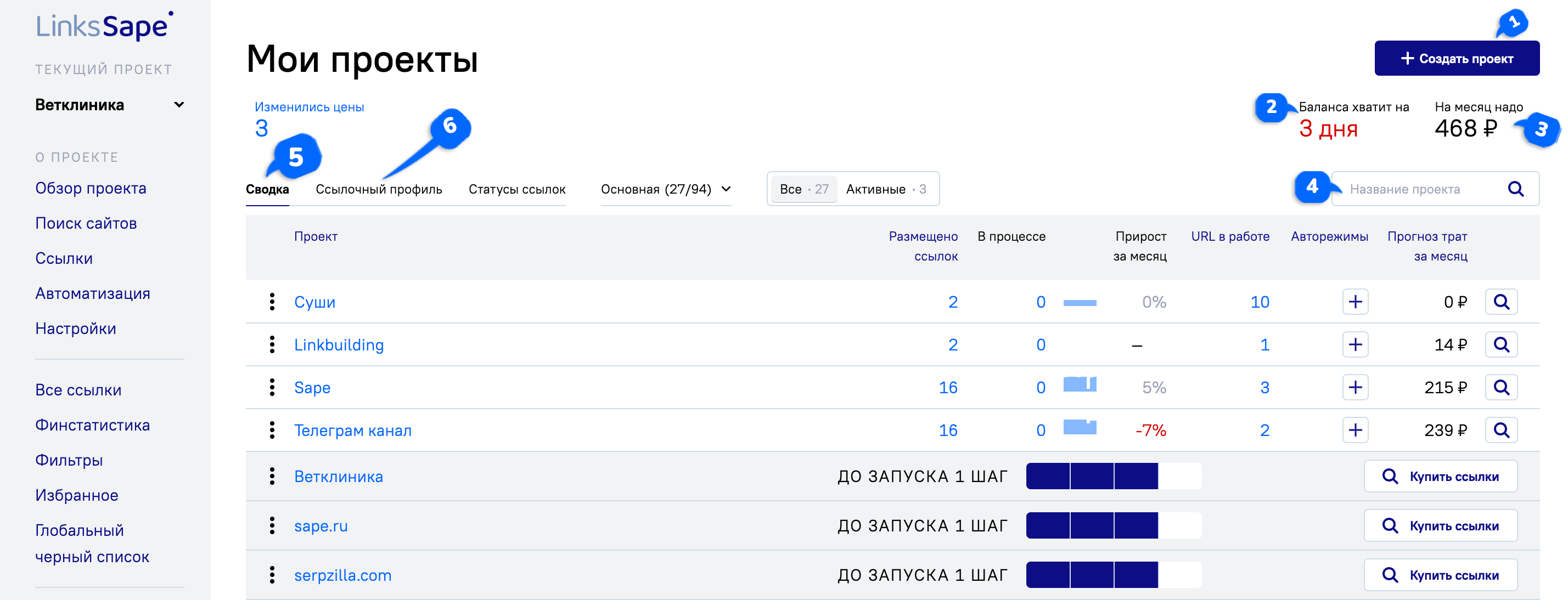
Task: Click the search icon in project name field
Action: [1516, 189]
